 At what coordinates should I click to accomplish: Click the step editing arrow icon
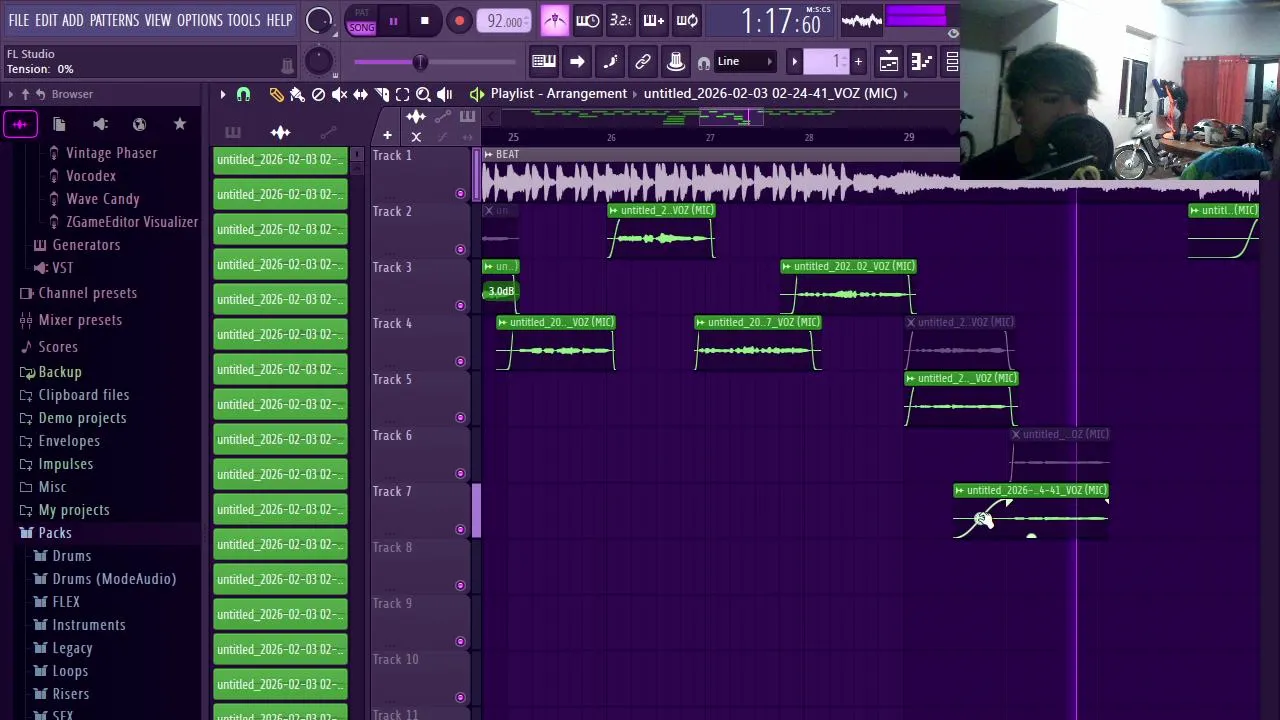577,62
